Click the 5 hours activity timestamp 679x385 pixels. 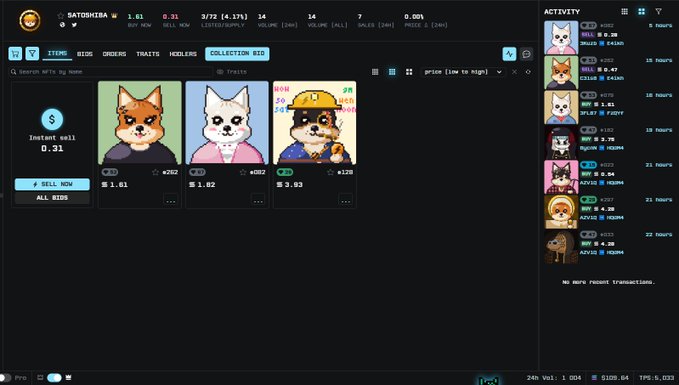660,26
